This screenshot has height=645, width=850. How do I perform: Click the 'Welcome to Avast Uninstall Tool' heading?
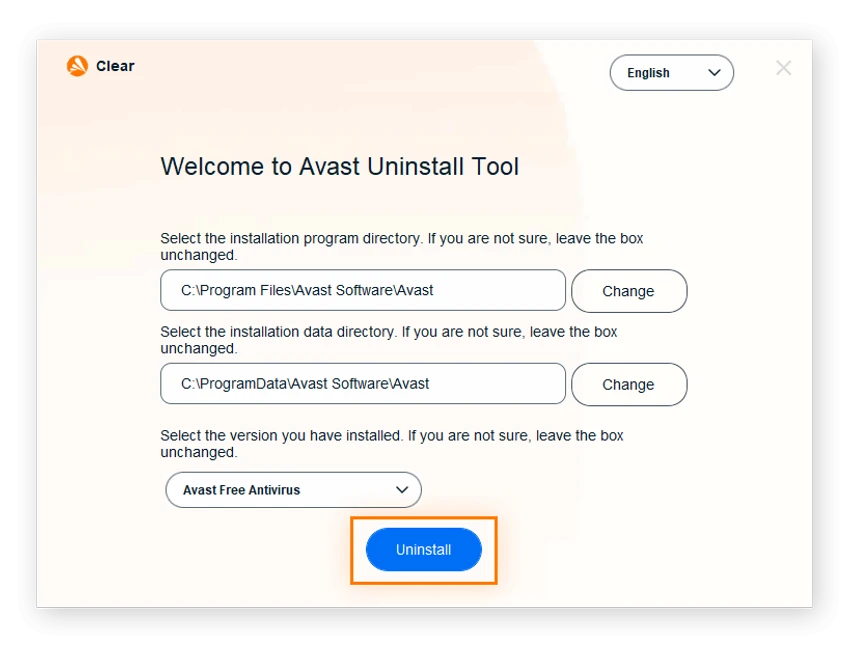[339, 166]
